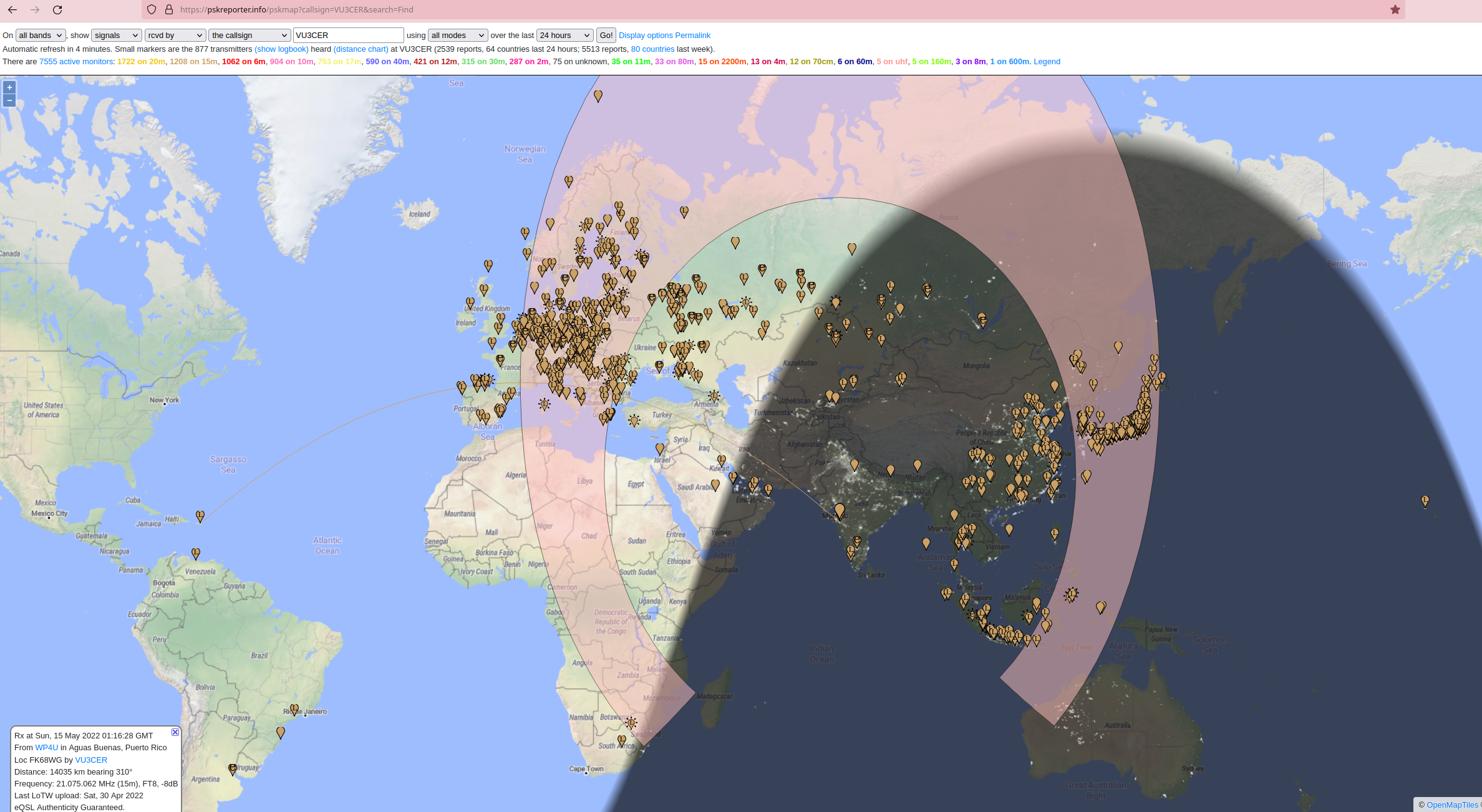Reload the page with browser refresh icon
The width and height of the screenshot is (1482, 812).
(x=57, y=10)
